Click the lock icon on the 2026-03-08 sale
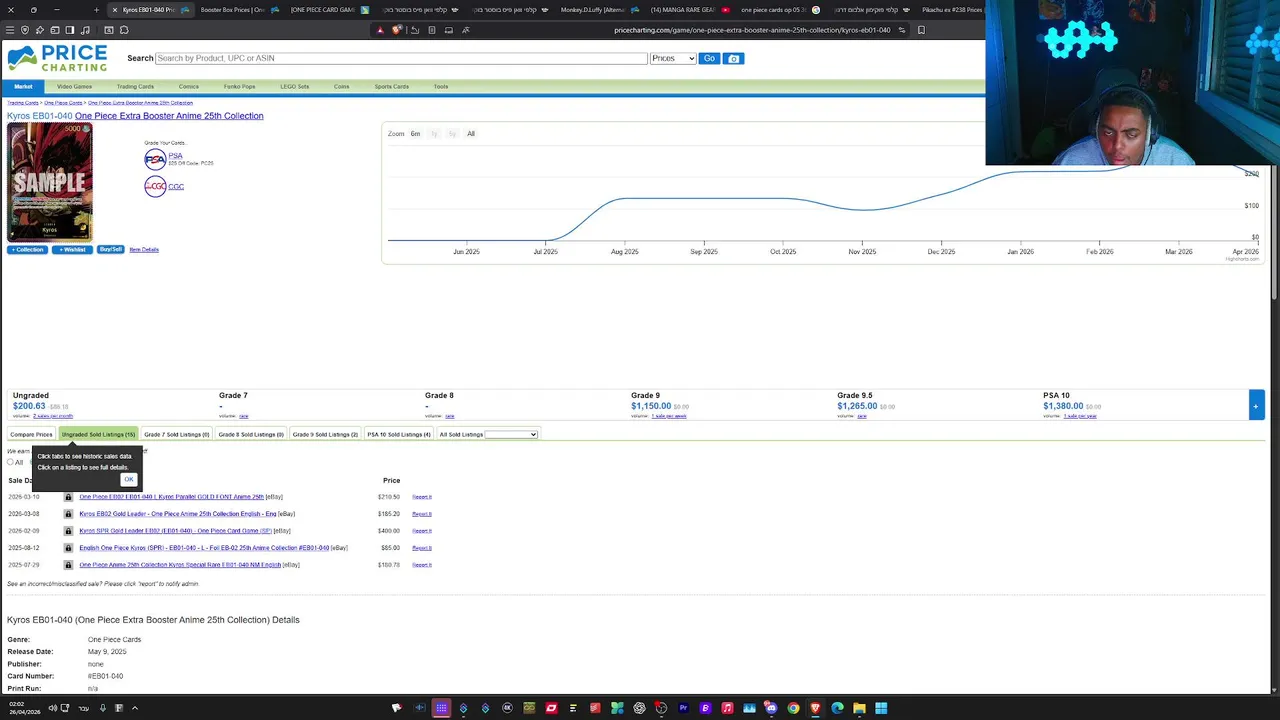 coord(68,514)
